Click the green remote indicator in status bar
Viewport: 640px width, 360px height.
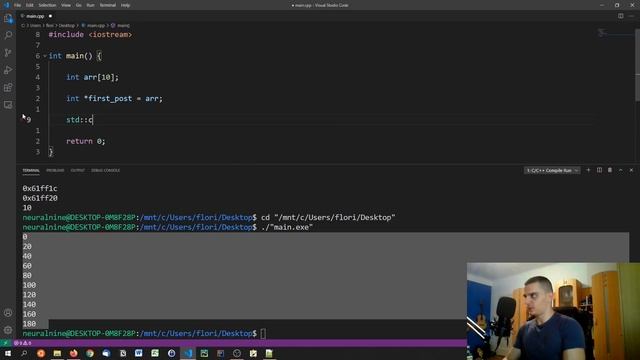[x=5, y=343]
